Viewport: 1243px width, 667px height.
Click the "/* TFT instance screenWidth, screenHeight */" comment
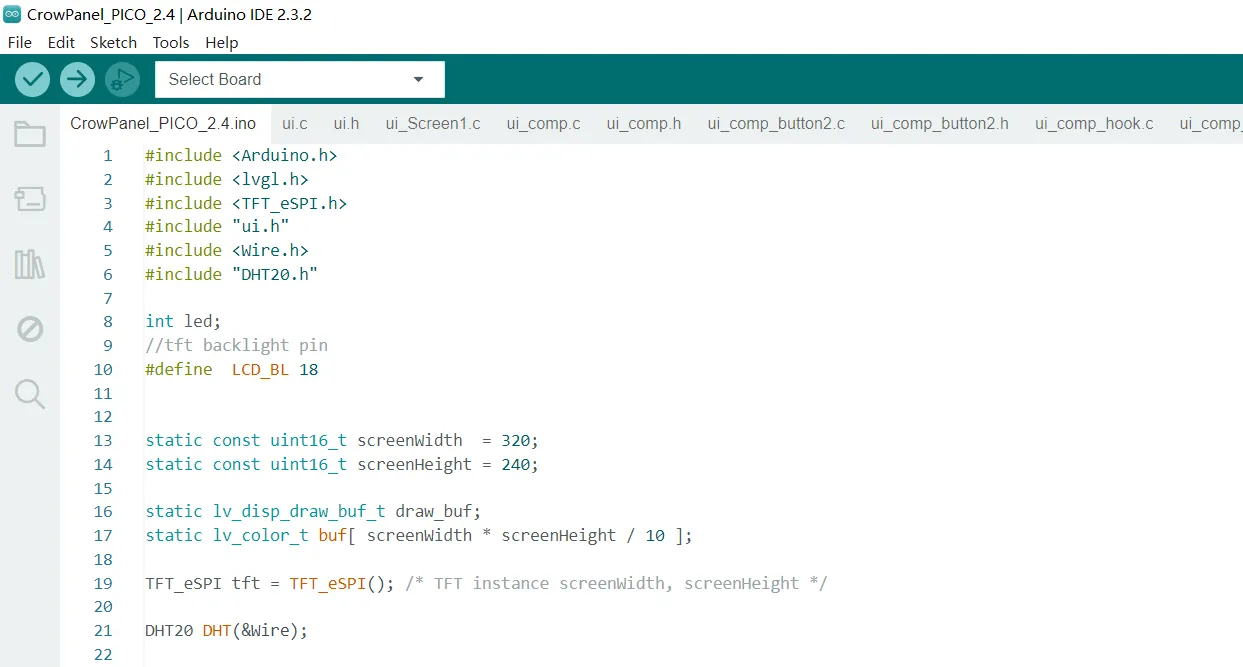tap(617, 584)
